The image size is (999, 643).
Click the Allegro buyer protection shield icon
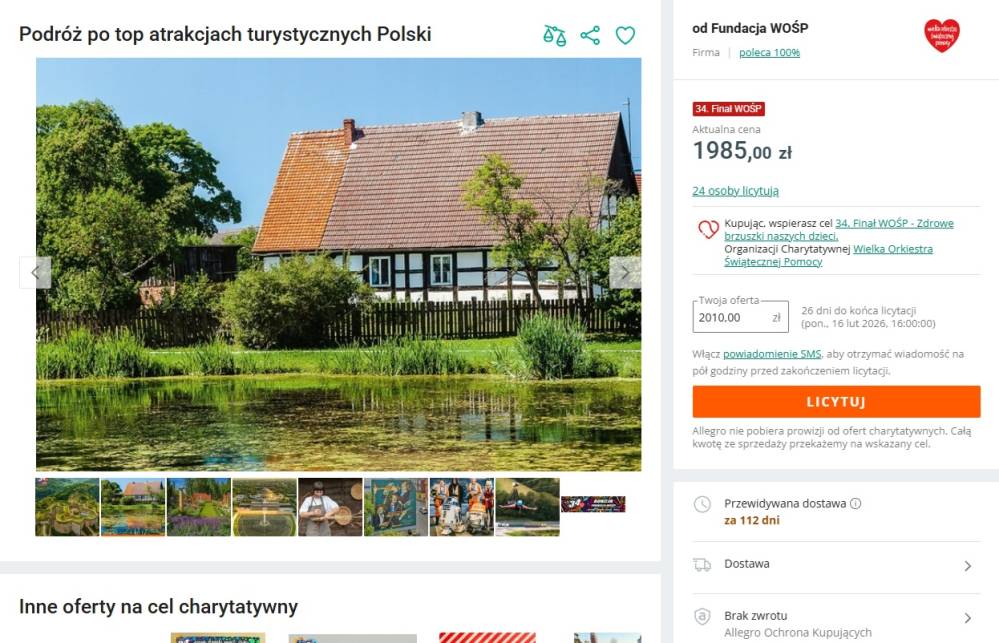pos(702,616)
